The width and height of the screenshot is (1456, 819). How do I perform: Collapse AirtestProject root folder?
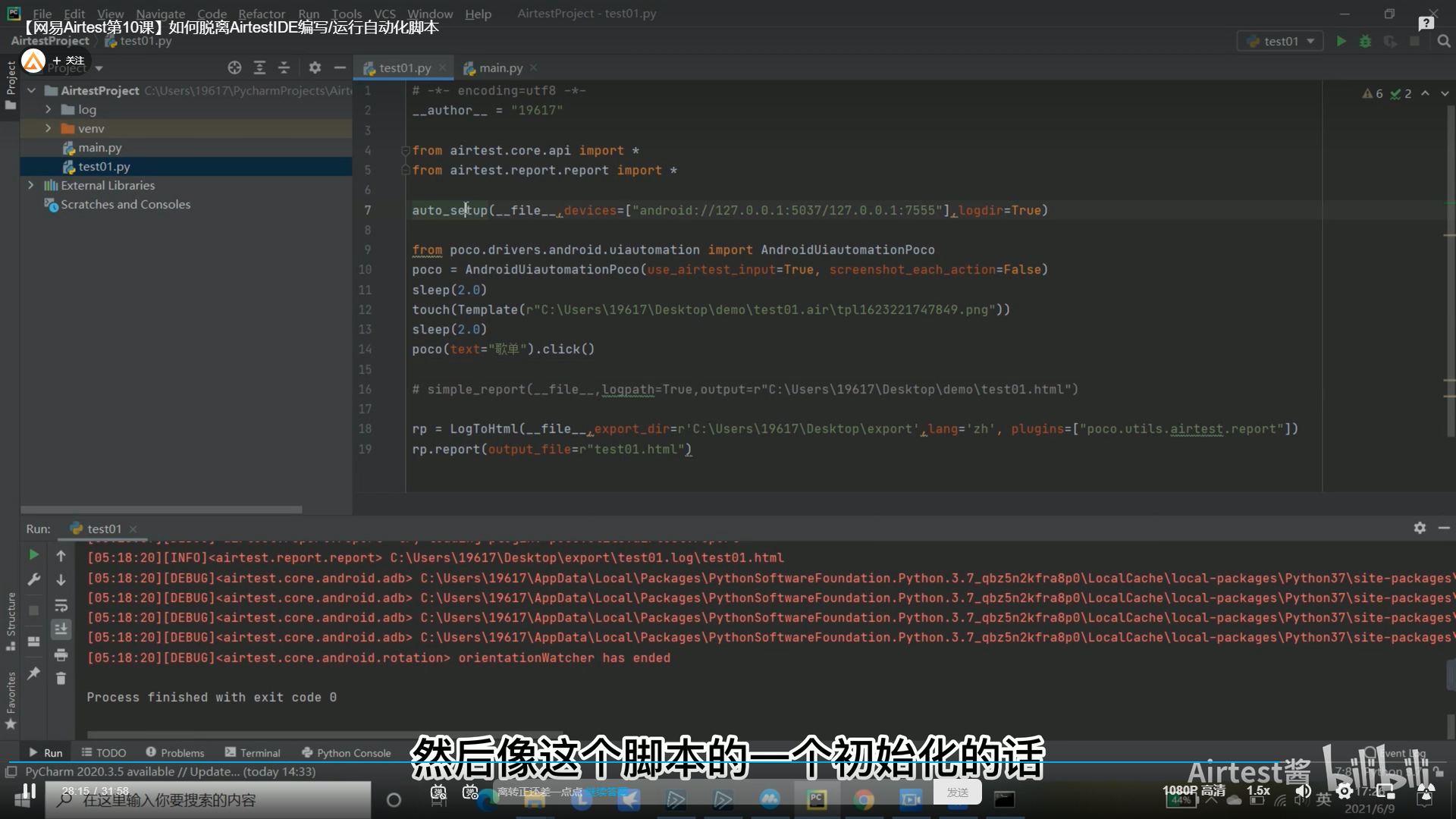pos(32,90)
